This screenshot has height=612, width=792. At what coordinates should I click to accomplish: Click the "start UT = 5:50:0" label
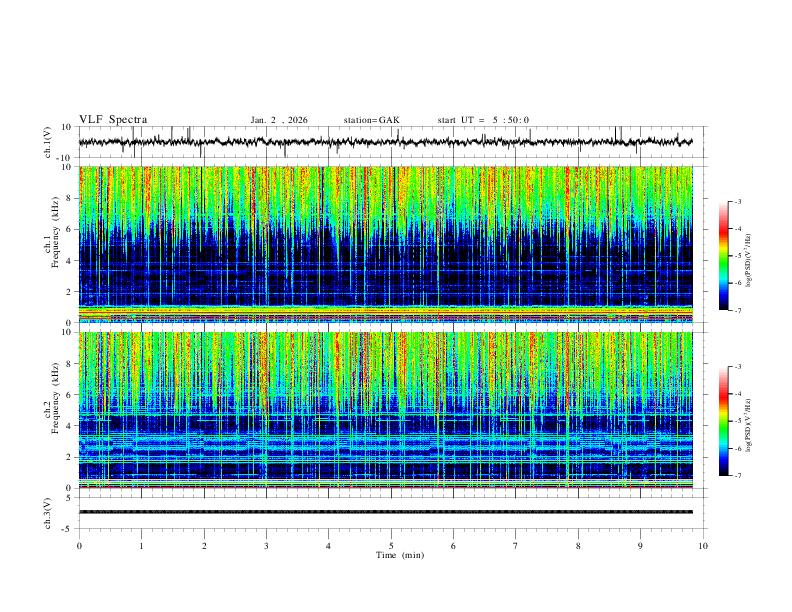point(483,120)
